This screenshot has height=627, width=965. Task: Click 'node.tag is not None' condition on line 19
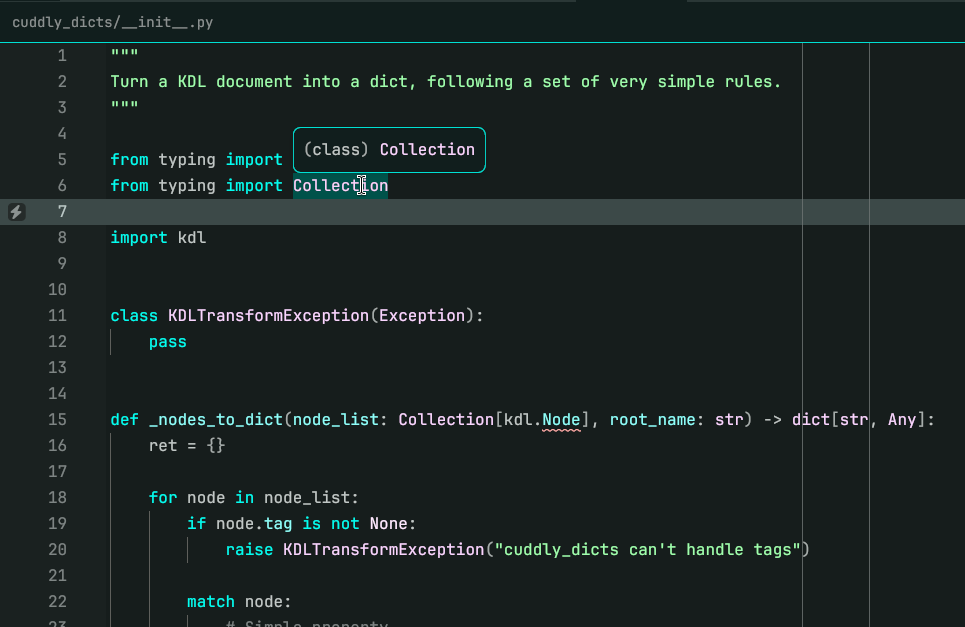click(x=311, y=524)
